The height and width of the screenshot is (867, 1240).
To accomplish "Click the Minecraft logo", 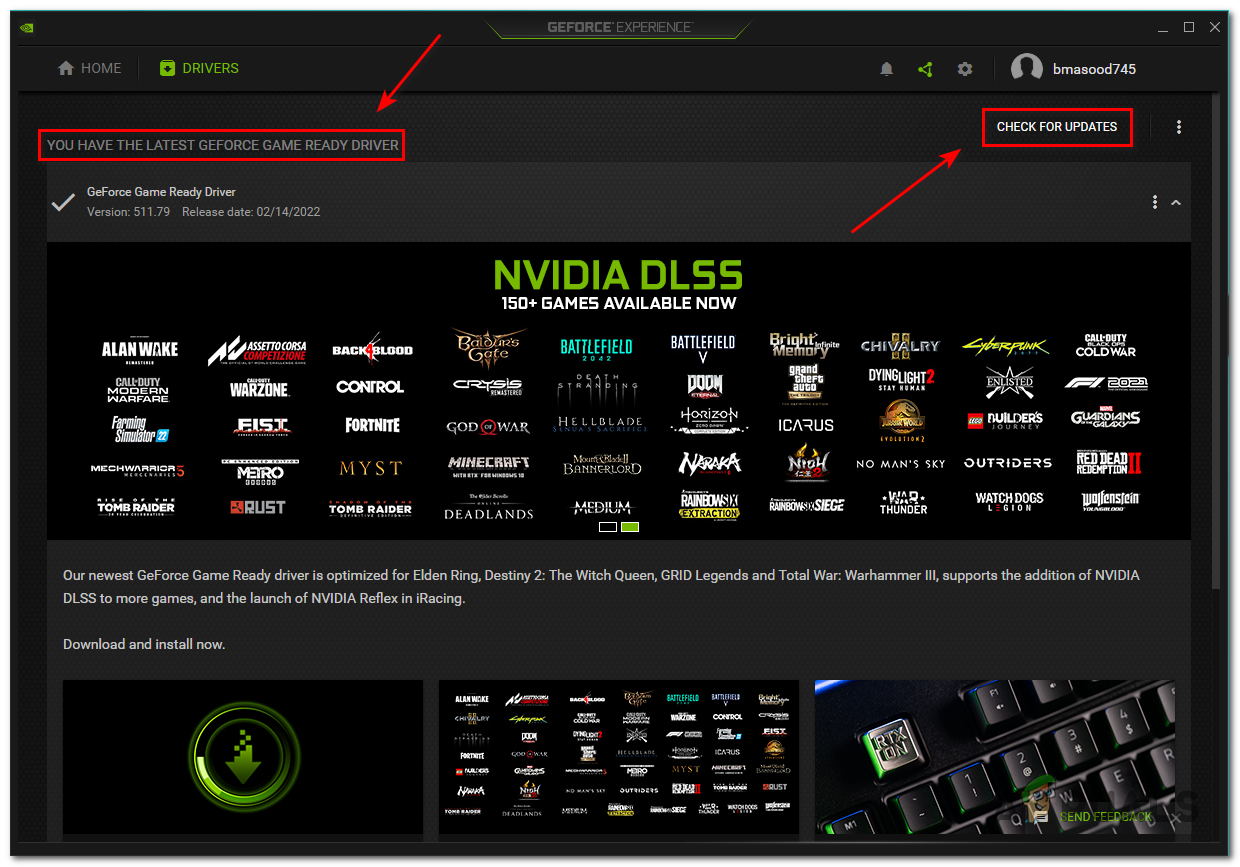I will 489,466.
